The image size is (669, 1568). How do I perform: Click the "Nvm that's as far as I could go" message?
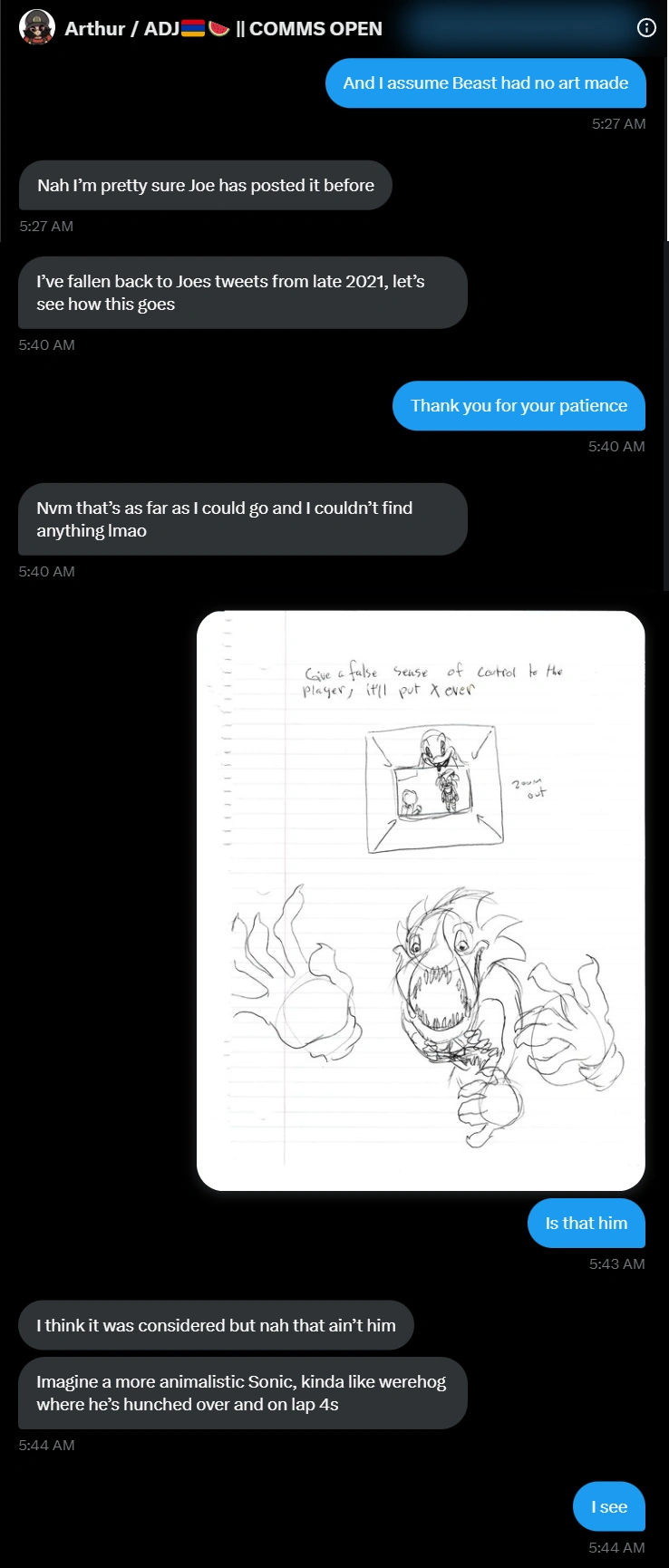tap(242, 519)
